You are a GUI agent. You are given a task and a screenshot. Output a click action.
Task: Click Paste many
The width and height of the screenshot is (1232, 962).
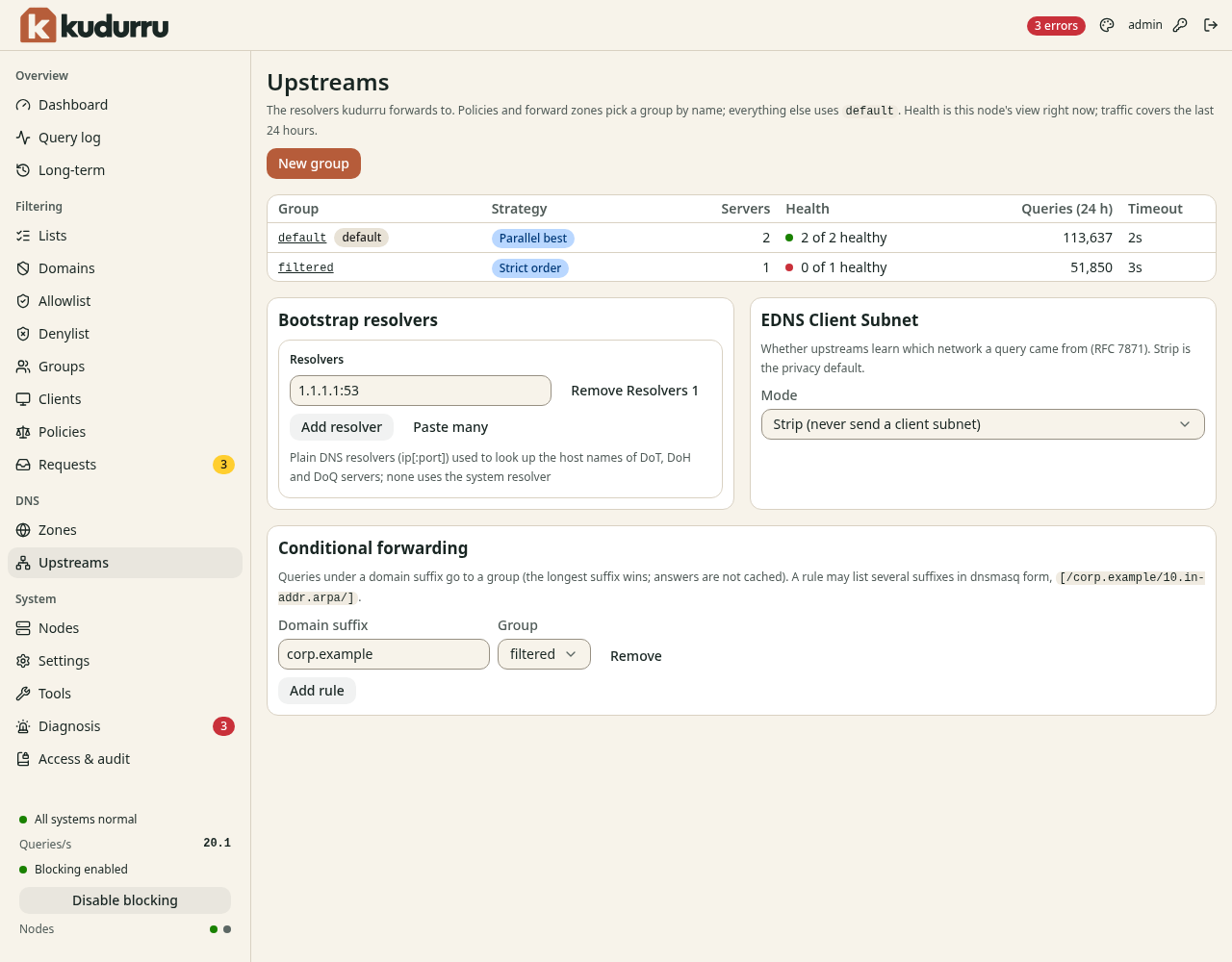[x=450, y=427]
